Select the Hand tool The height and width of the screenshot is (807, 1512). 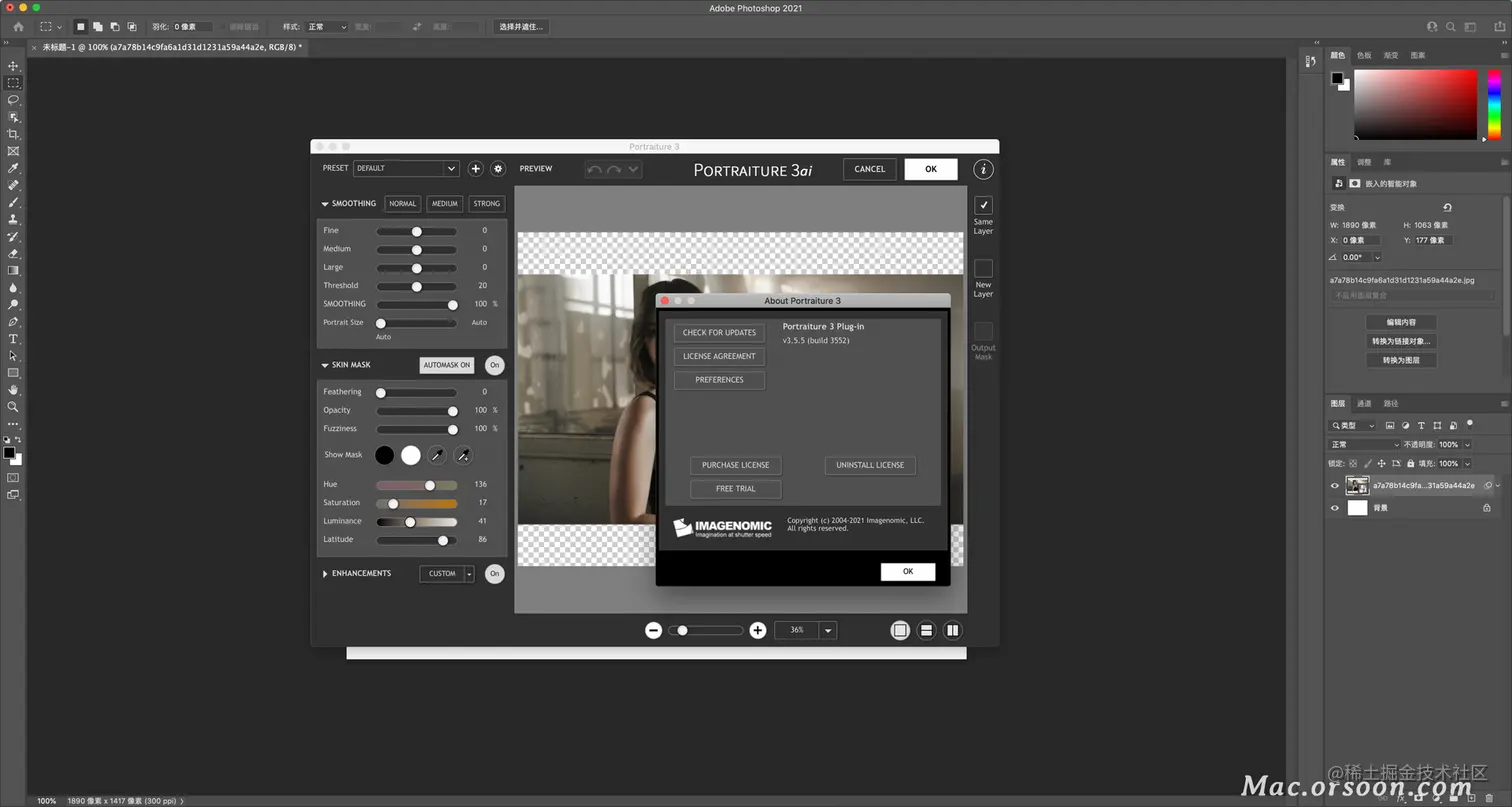coord(13,390)
